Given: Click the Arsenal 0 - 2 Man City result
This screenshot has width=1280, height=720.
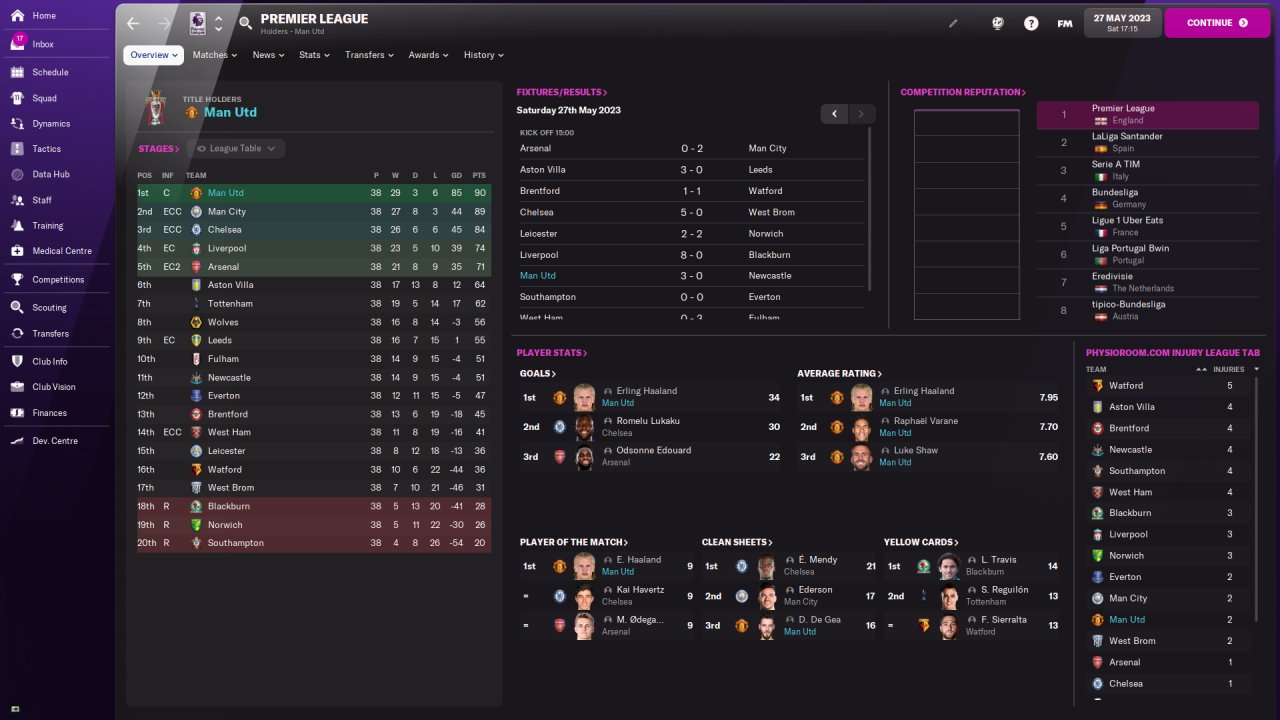Looking at the screenshot, I should pos(692,148).
